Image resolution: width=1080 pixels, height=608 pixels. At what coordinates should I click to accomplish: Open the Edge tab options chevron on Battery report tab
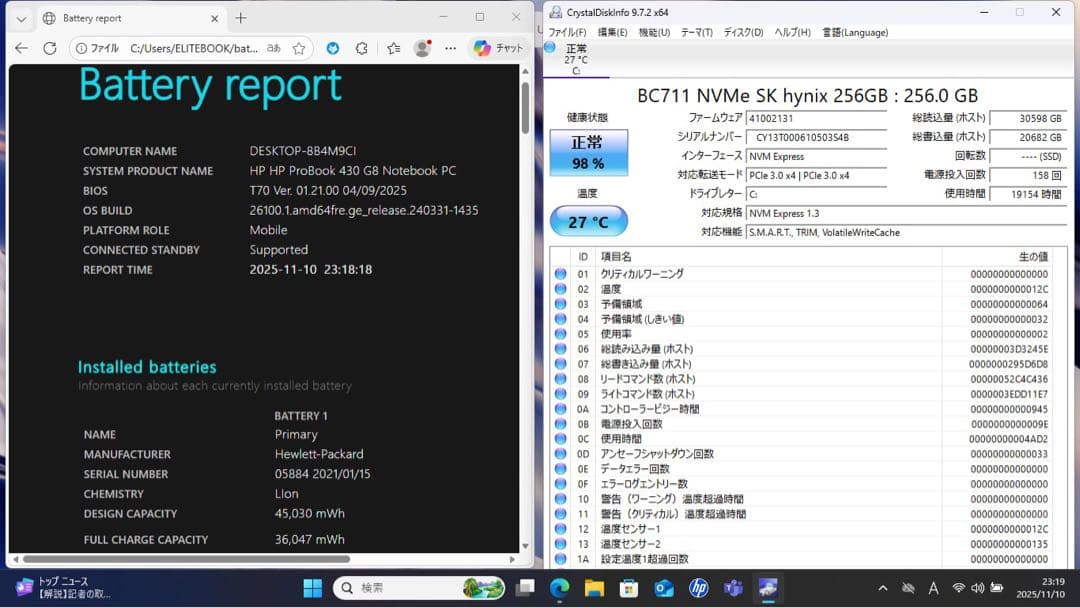click(x=20, y=17)
